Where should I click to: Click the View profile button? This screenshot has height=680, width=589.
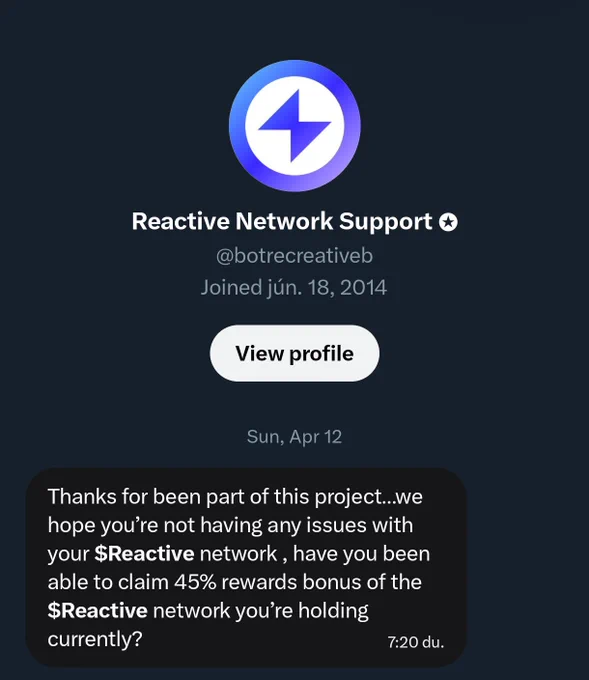pos(294,353)
